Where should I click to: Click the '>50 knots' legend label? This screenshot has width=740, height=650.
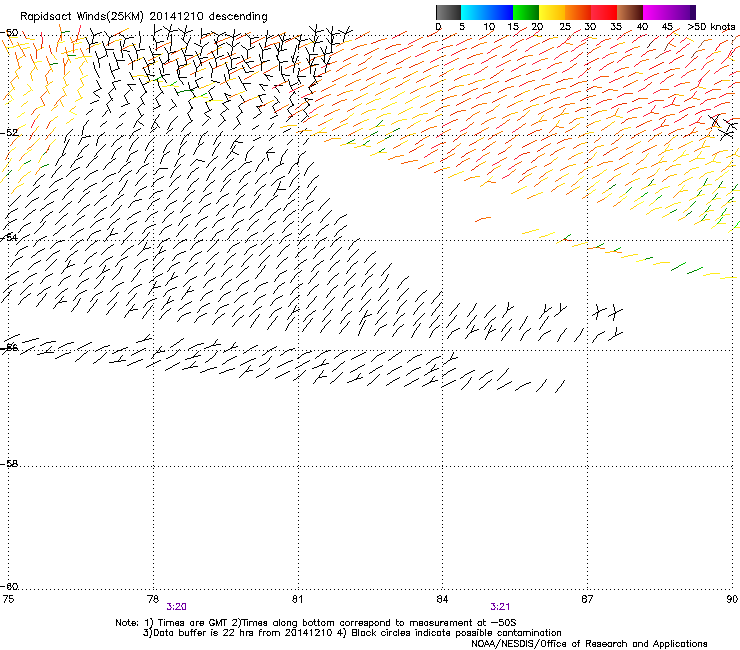tap(711, 27)
